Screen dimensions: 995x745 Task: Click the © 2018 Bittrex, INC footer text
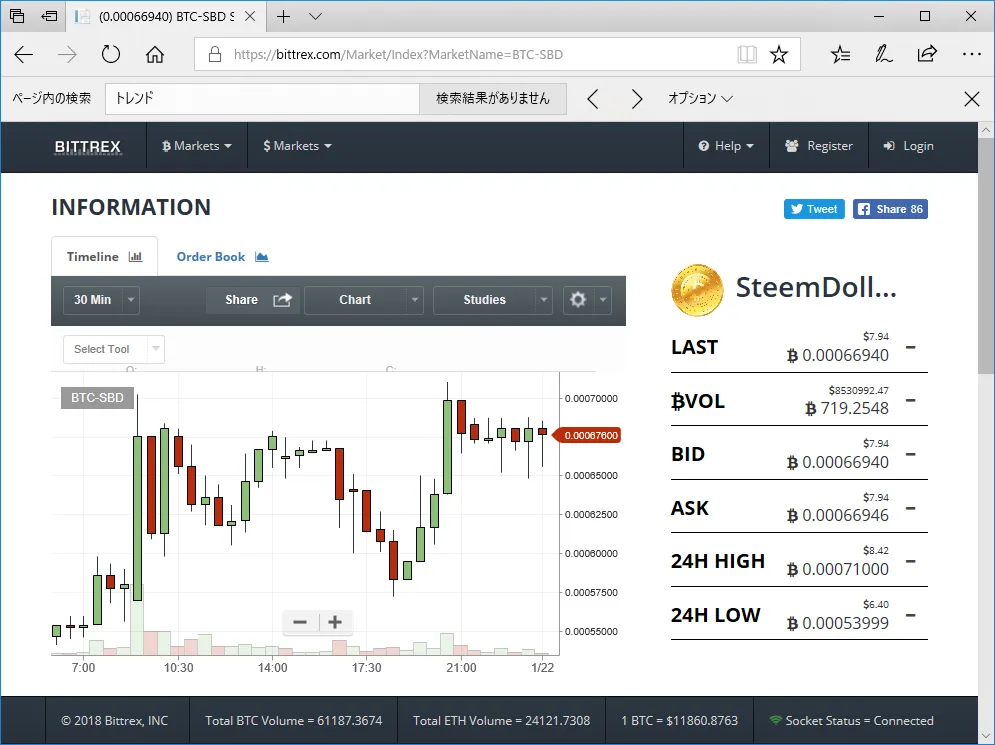(x=114, y=720)
